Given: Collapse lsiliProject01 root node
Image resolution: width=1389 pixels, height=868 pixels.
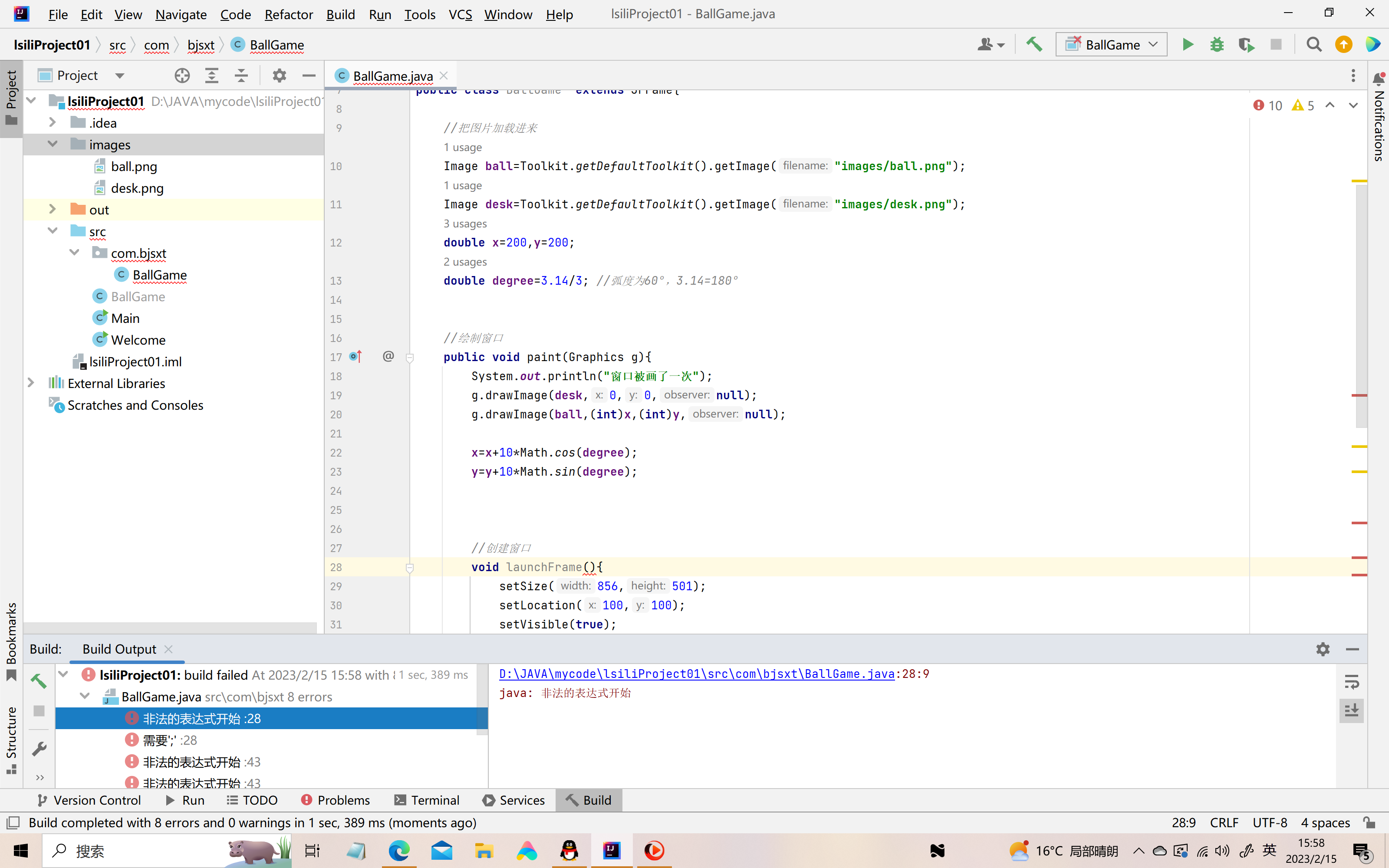Looking at the screenshot, I should (32, 101).
